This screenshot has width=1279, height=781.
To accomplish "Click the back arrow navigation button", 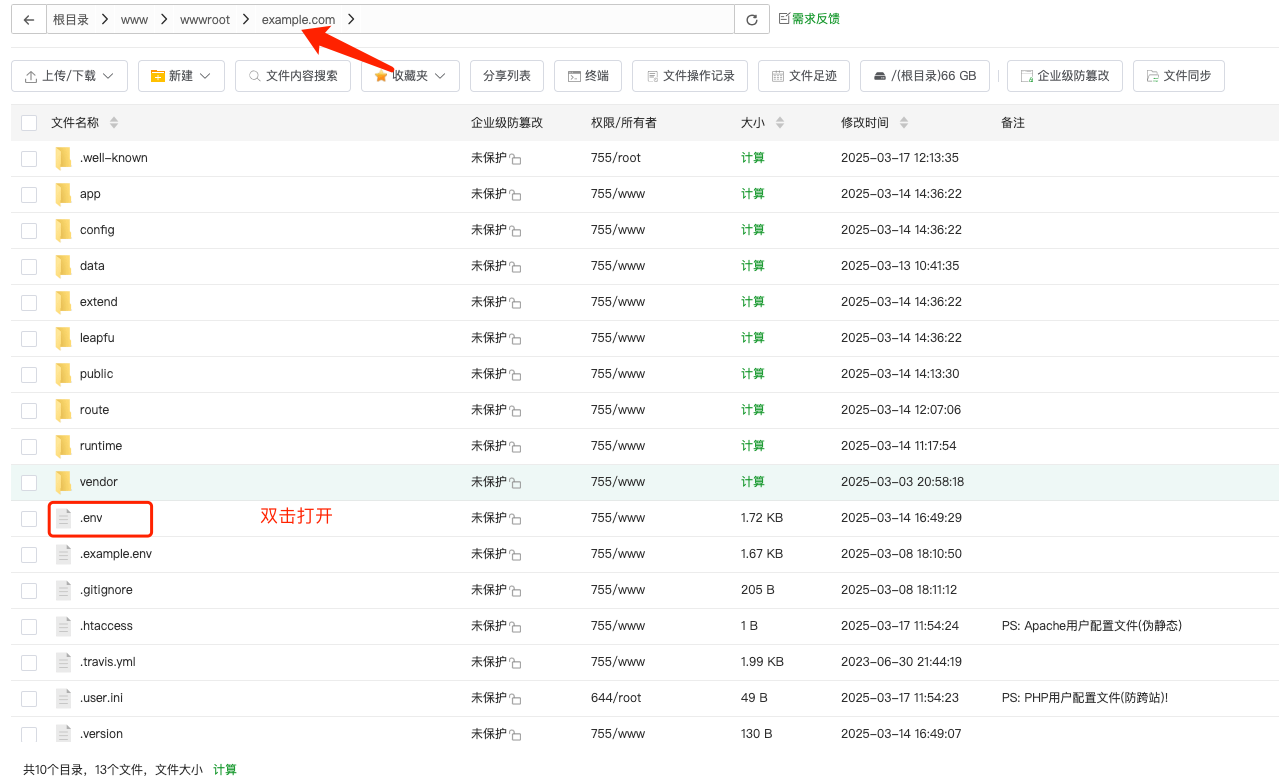I will [29, 20].
